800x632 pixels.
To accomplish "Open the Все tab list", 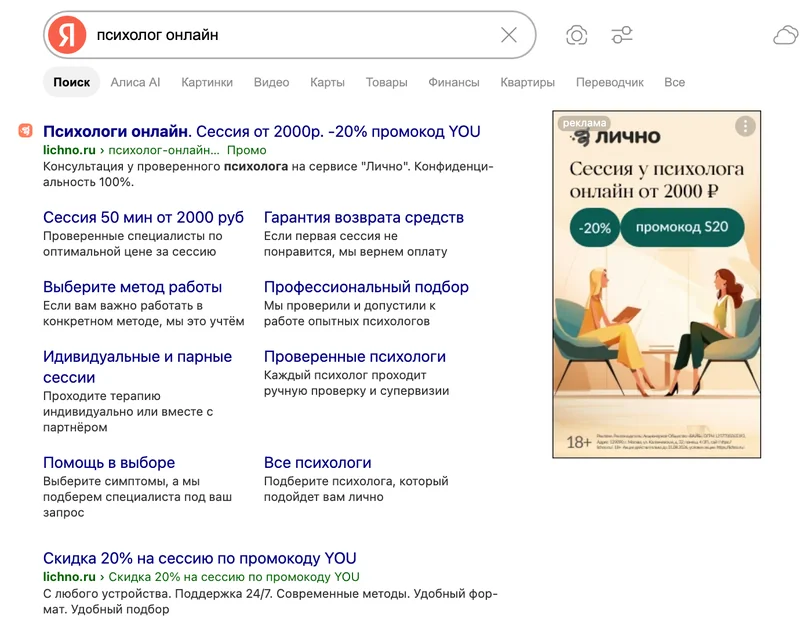I will point(674,82).
